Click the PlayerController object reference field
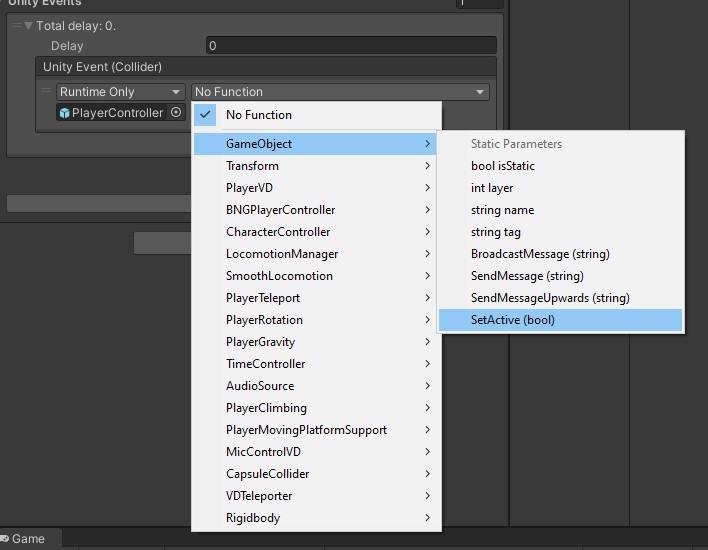This screenshot has width=708, height=550. [x=120, y=112]
